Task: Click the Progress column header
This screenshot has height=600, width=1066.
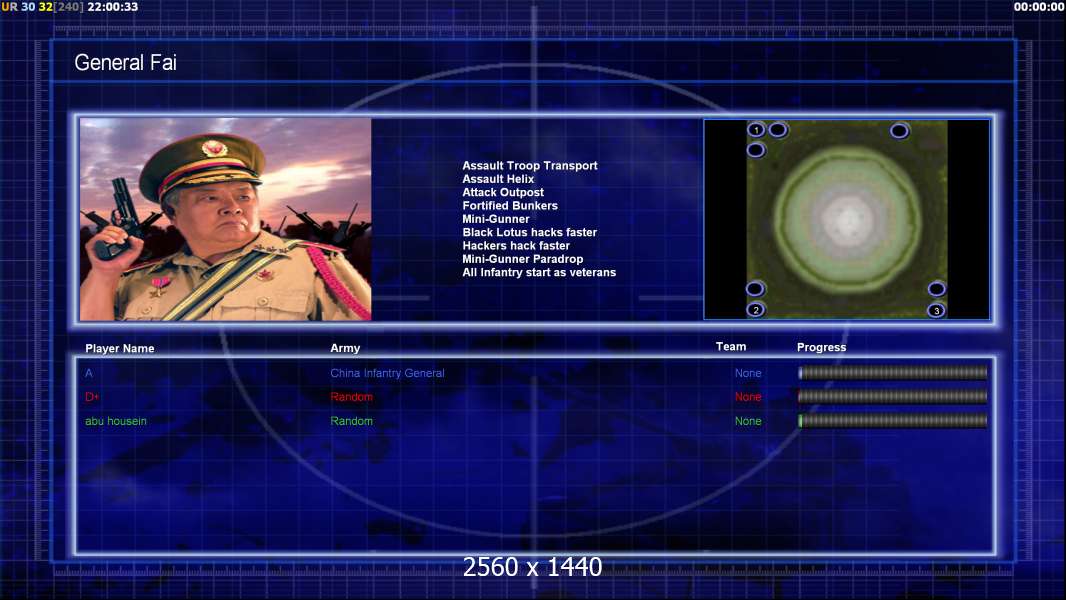Action: [x=821, y=347]
